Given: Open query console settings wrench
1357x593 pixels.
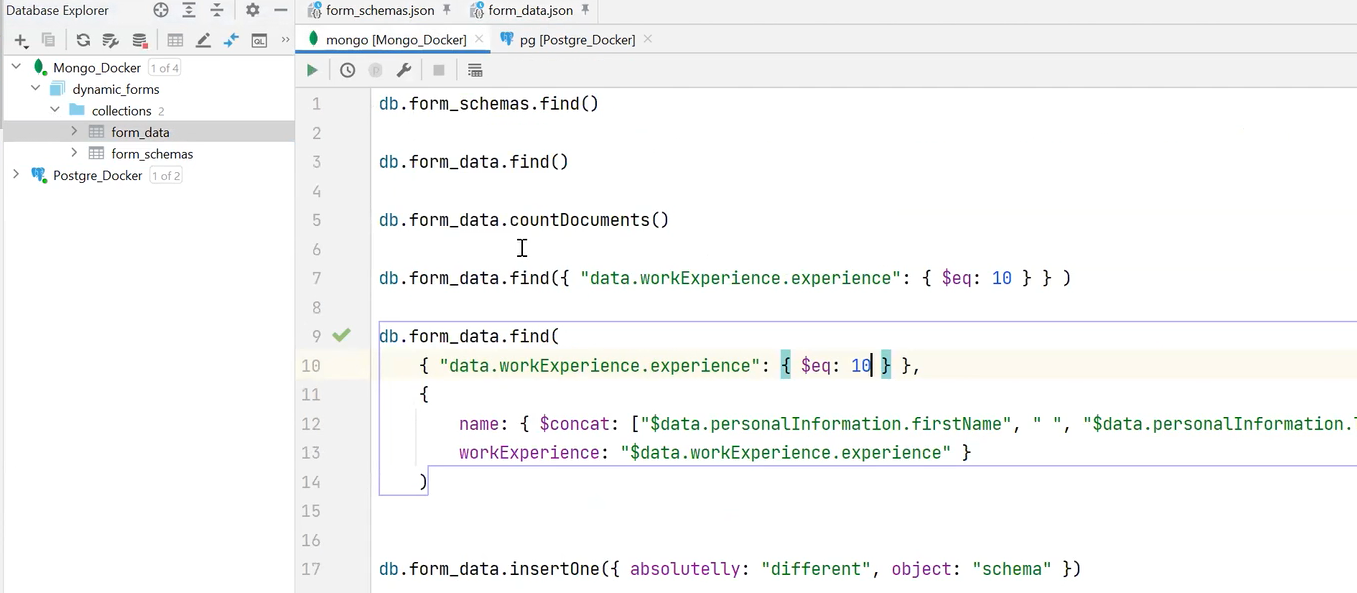Looking at the screenshot, I should click(404, 70).
